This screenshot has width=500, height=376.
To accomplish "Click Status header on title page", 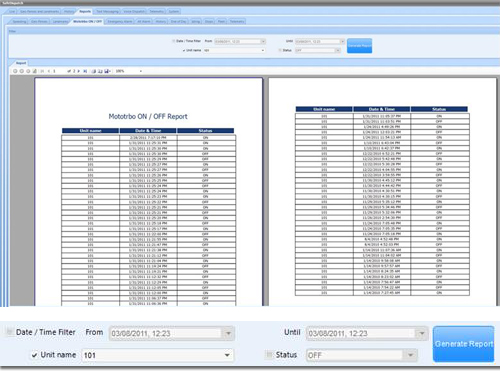I will (x=205, y=131).
